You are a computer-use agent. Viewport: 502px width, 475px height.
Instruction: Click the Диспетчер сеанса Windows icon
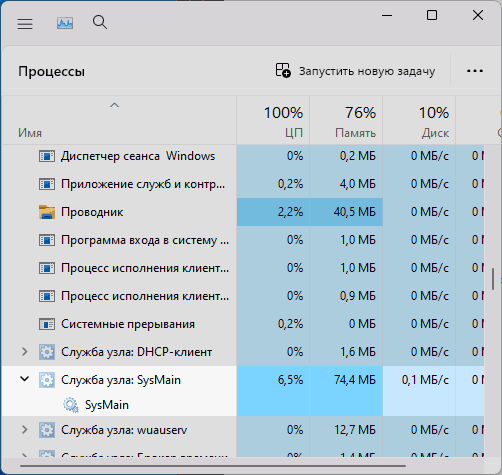coord(47,156)
